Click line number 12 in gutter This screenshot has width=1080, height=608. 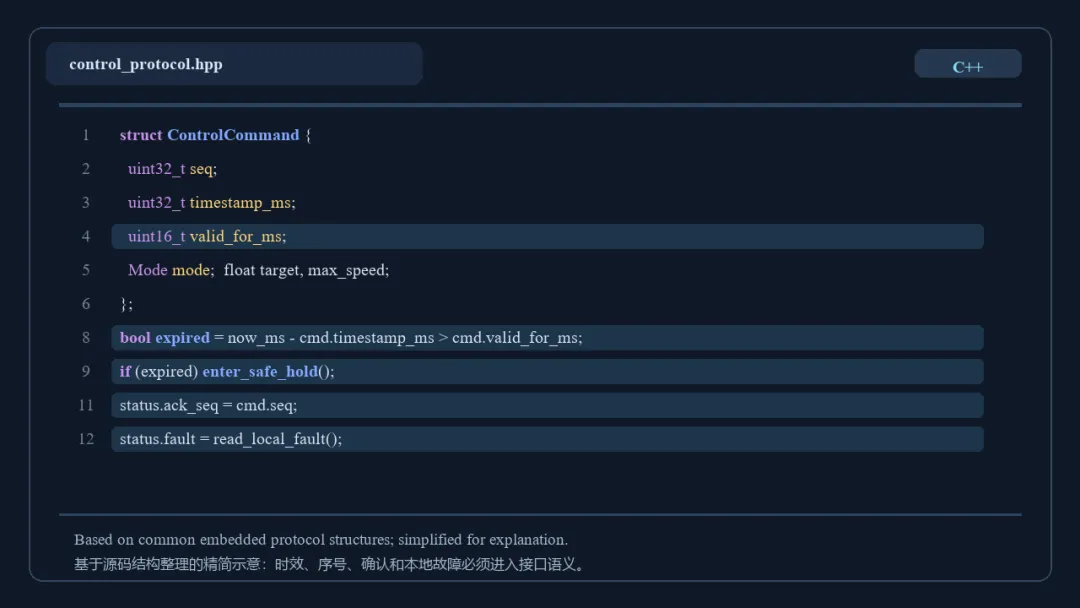86,439
